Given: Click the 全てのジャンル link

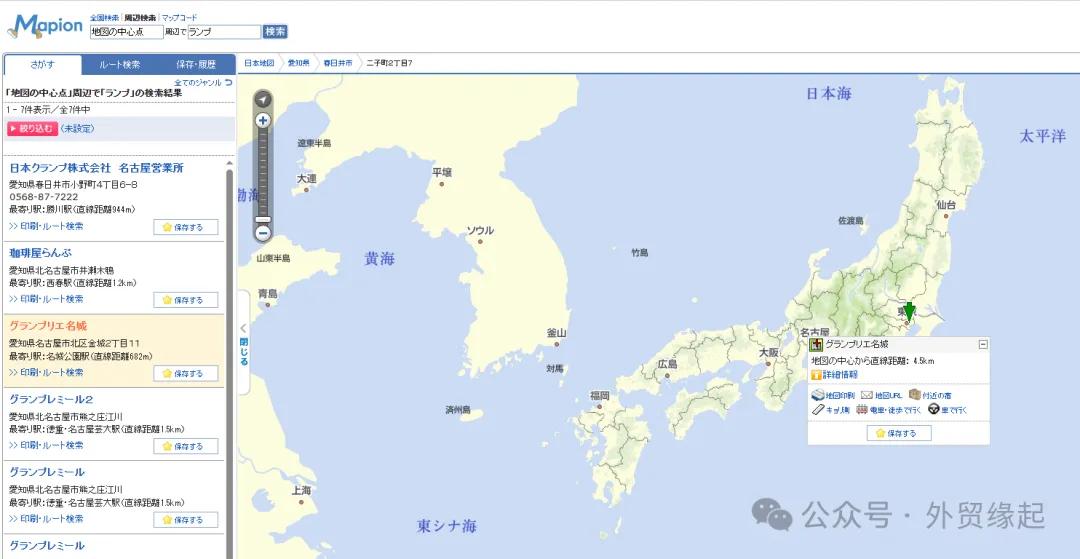Looking at the screenshot, I should (x=198, y=83).
